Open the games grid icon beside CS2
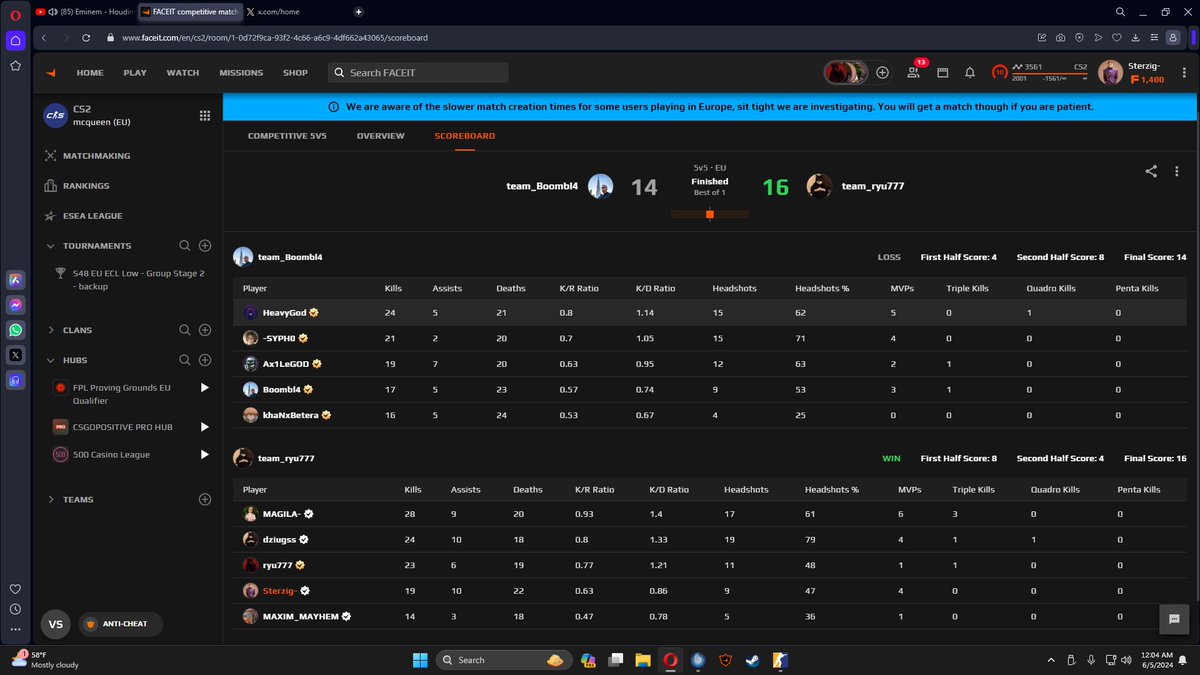This screenshot has width=1200, height=675. (x=205, y=115)
